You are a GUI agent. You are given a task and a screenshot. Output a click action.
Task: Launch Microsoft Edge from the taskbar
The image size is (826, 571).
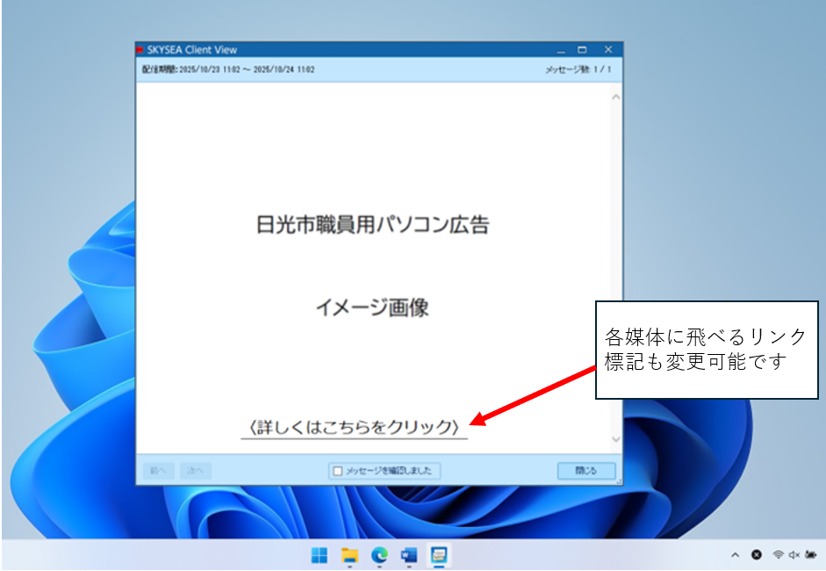(379, 555)
